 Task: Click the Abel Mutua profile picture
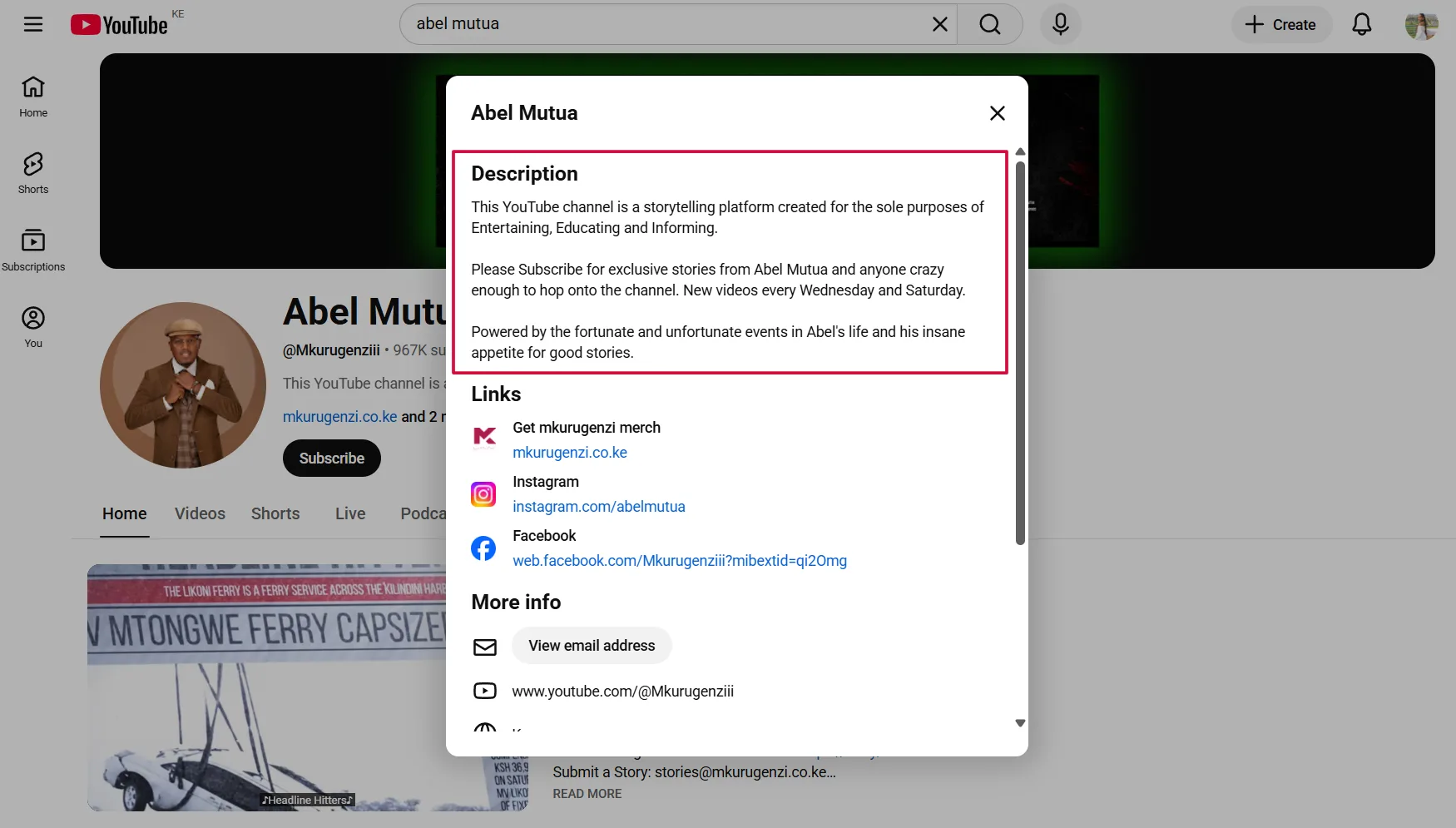click(x=183, y=385)
